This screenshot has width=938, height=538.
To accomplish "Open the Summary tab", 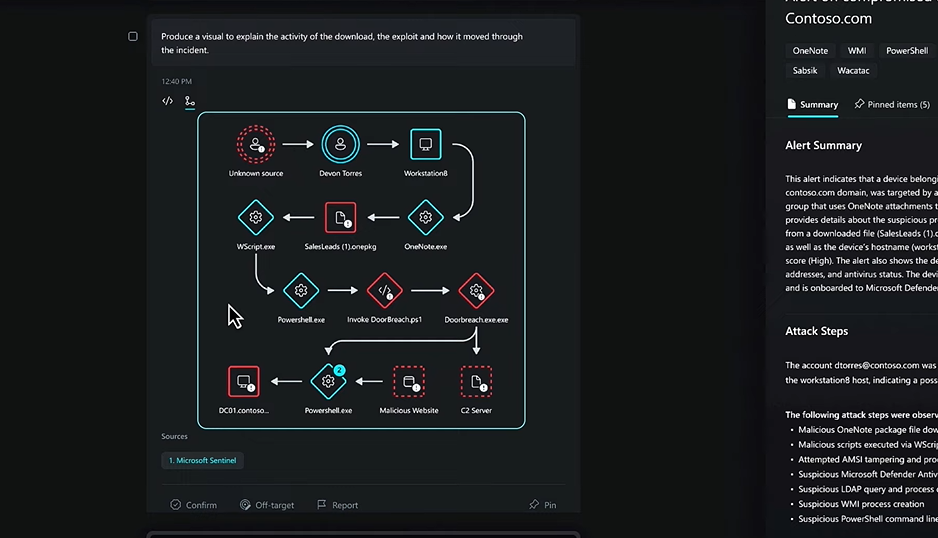I will [812, 104].
